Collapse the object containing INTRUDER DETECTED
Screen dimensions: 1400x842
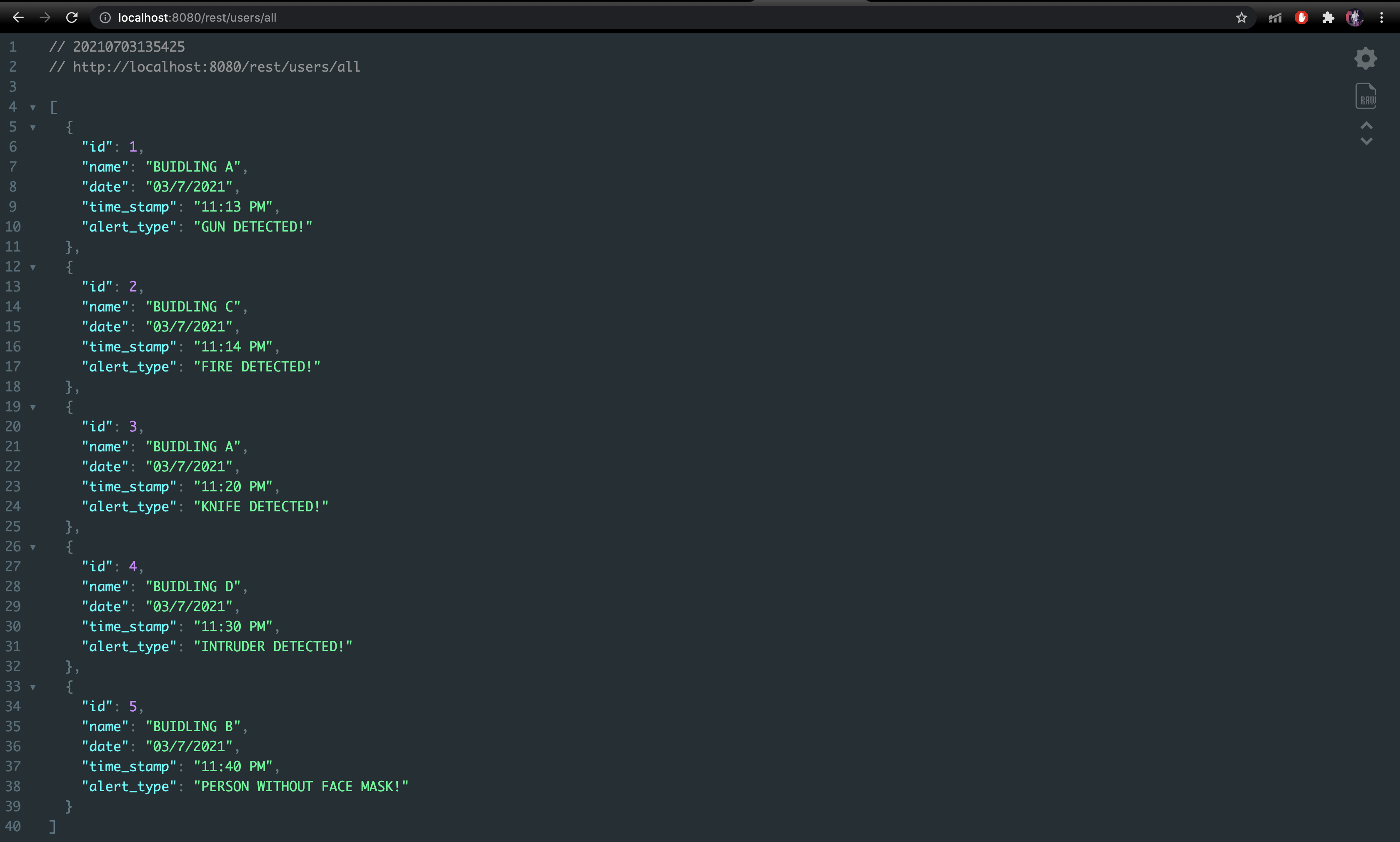click(33, 546)
